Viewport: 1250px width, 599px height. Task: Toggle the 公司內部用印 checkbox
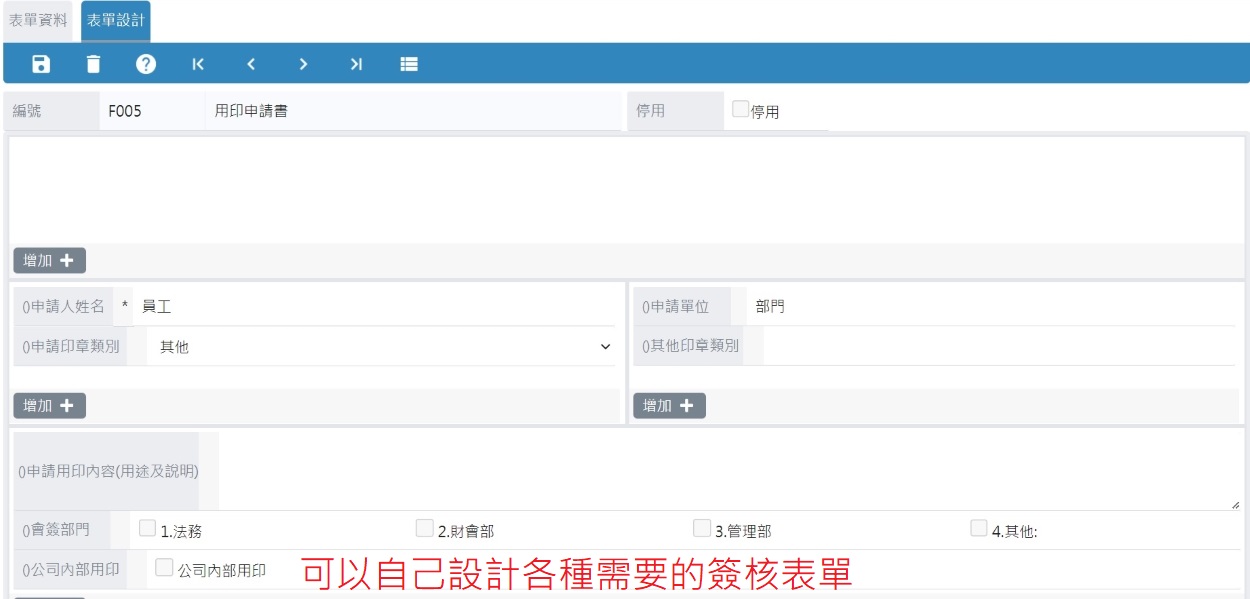(162, 565)
